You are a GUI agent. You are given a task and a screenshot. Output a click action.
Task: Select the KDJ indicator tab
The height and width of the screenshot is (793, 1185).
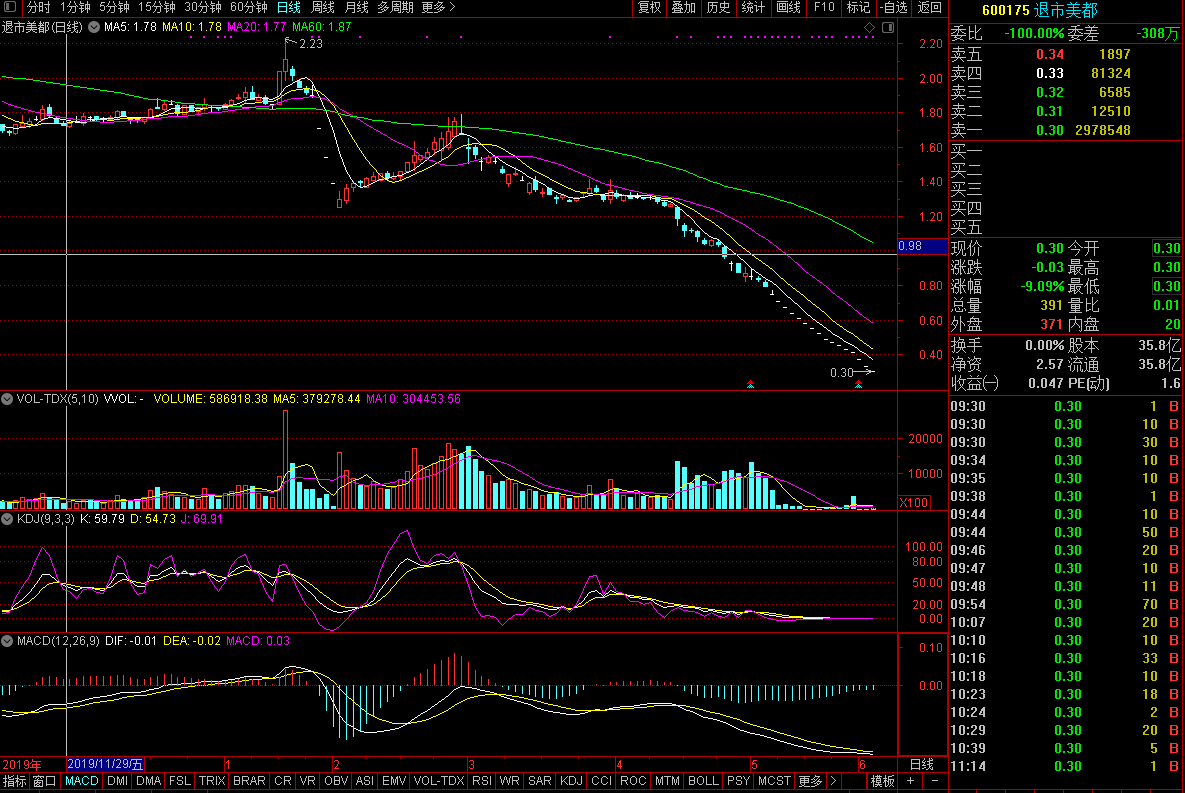click(571, 781)
